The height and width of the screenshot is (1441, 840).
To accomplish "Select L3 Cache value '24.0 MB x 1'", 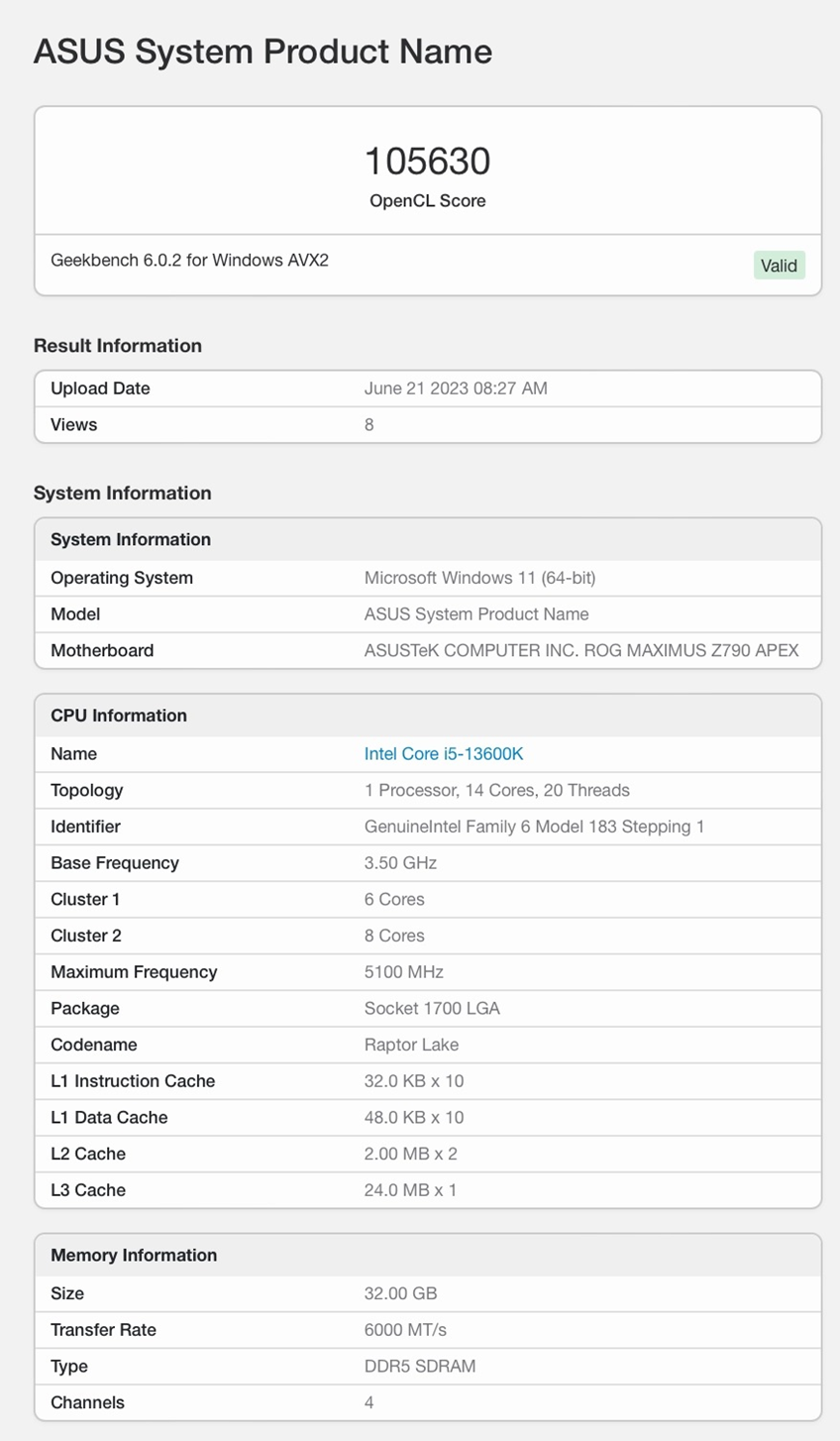I will [411, 1189].
